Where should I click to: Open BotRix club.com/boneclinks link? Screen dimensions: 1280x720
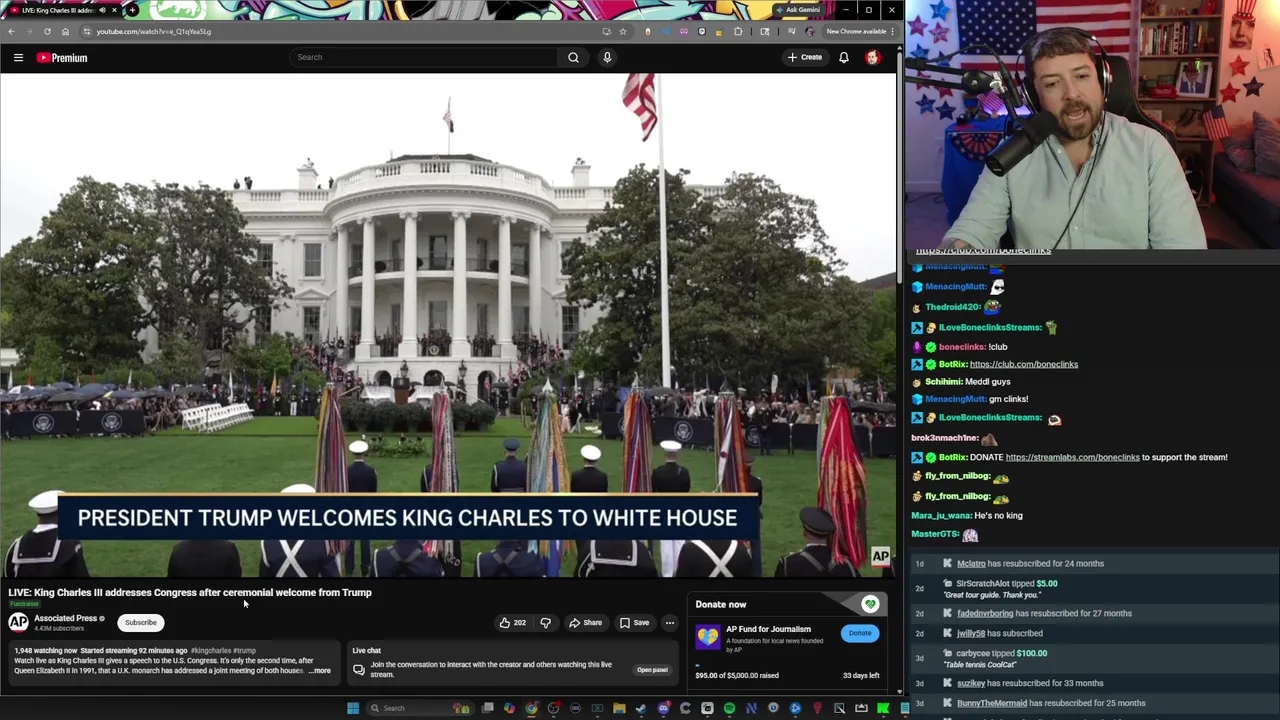(1024, 364)
